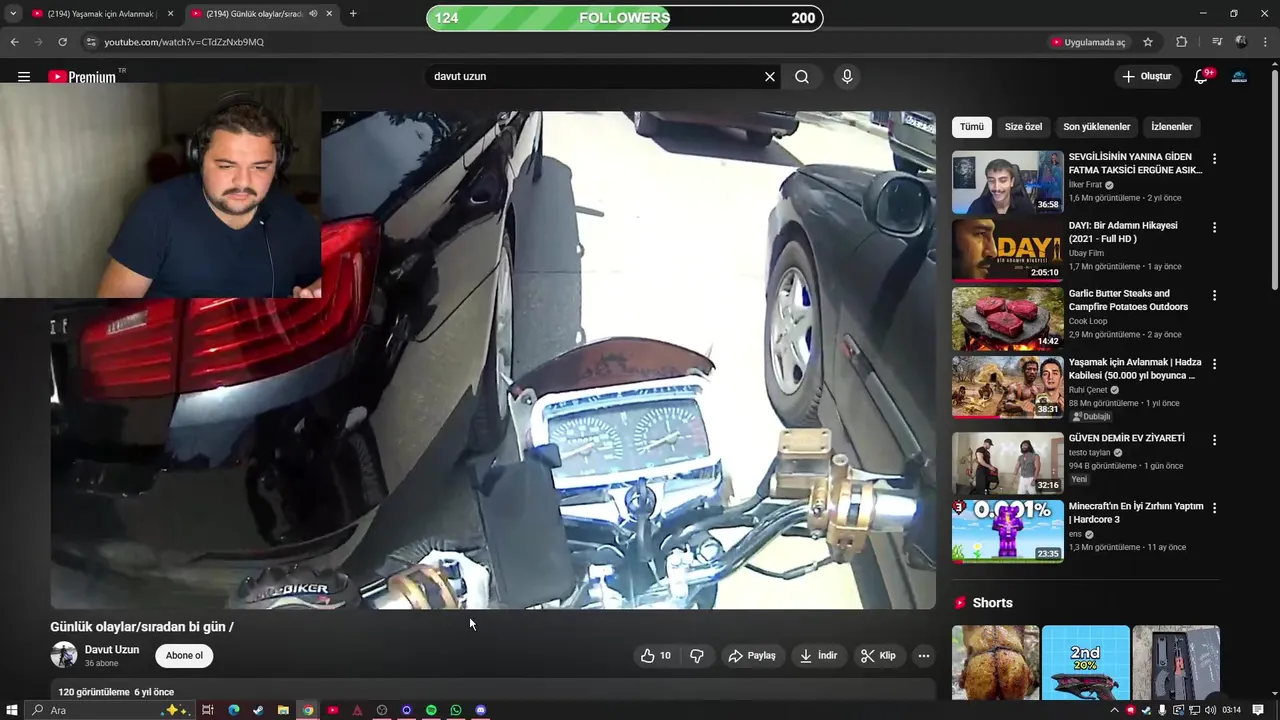Open Spotify from the taskbar
The height and width of the screenshot is (720, 1280).
[x=431, y=710]
